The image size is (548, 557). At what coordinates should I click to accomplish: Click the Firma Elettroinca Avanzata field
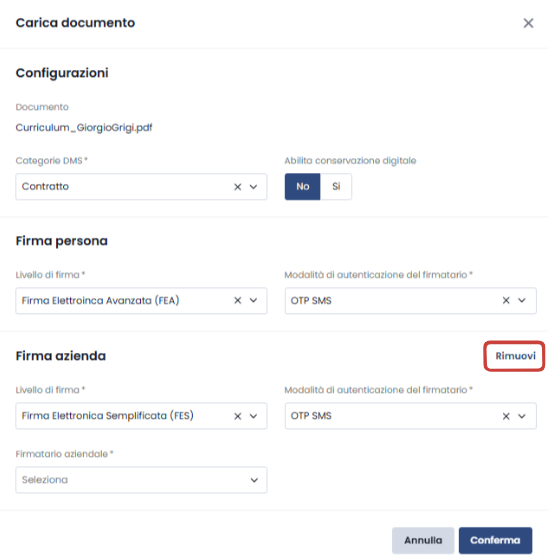pos(141,301)
